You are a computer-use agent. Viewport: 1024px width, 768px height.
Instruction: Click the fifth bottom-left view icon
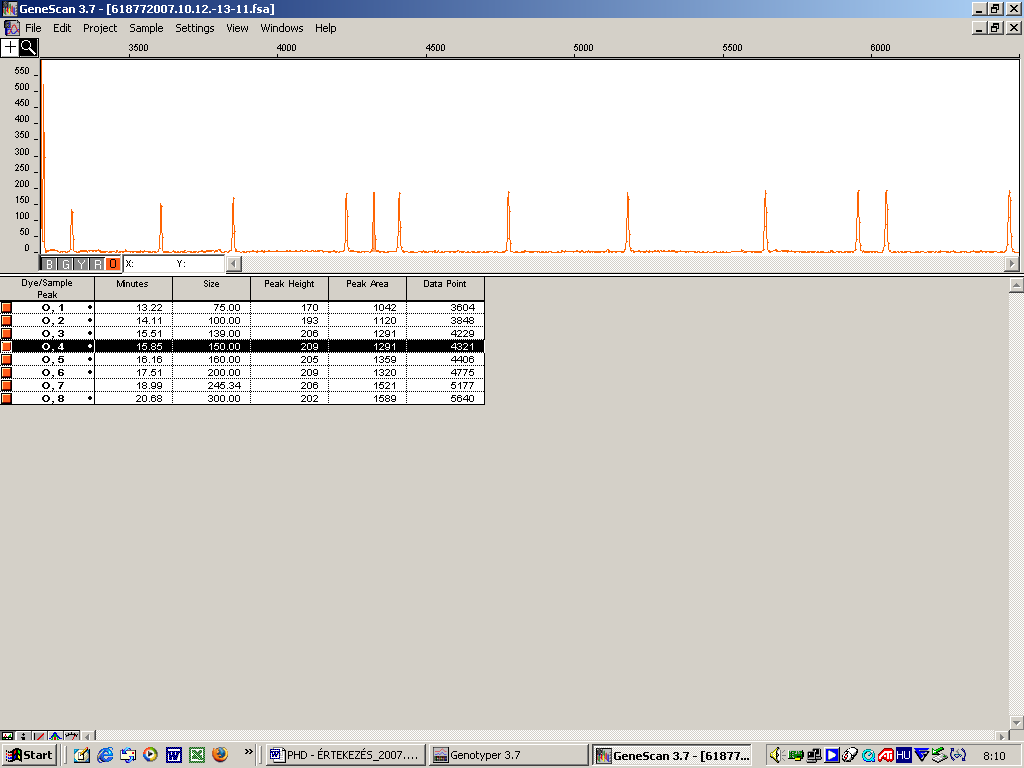72,737
